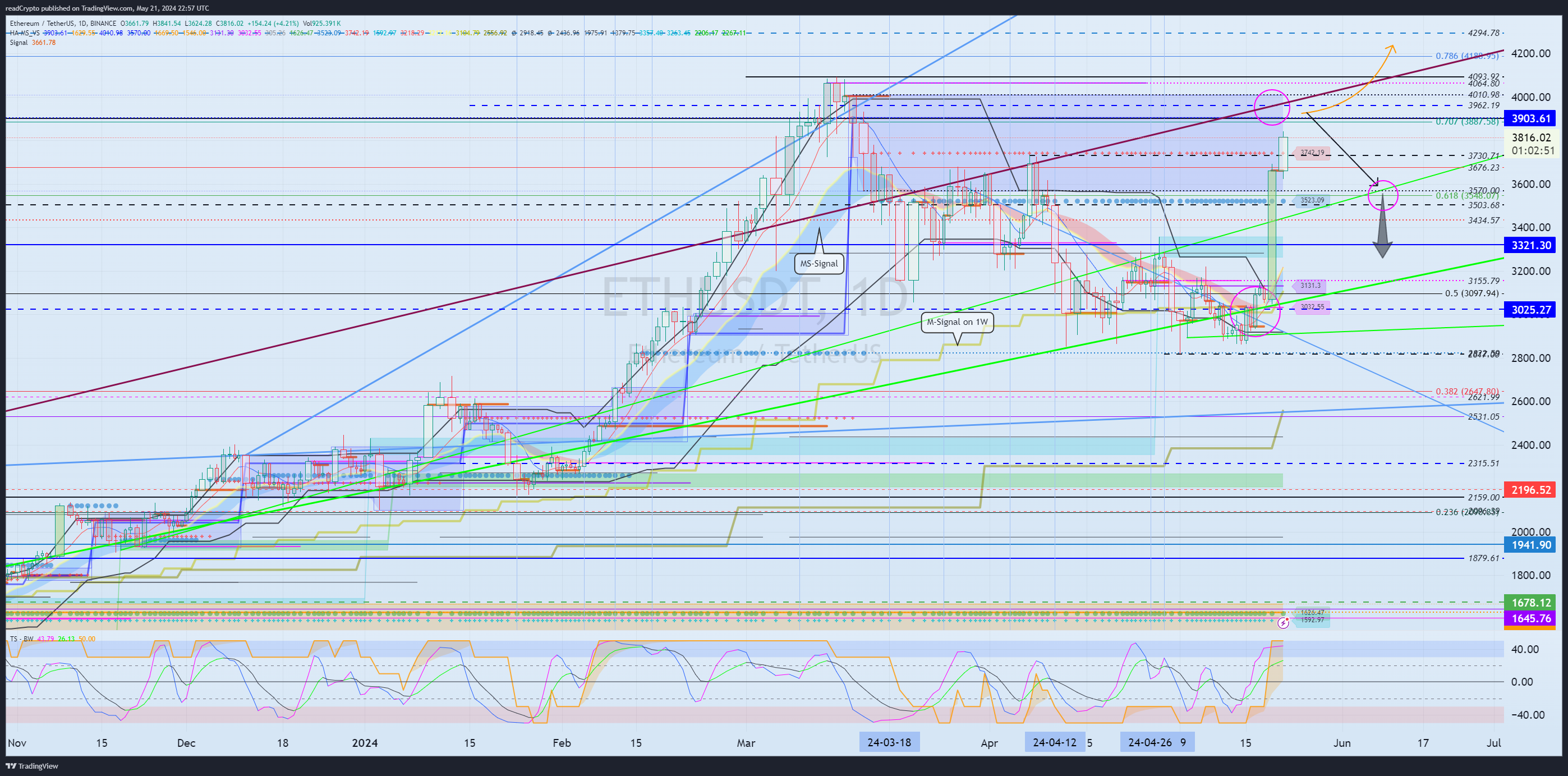
Task: Click the 1879.61 level label
Action: [x=1483, y=558]
